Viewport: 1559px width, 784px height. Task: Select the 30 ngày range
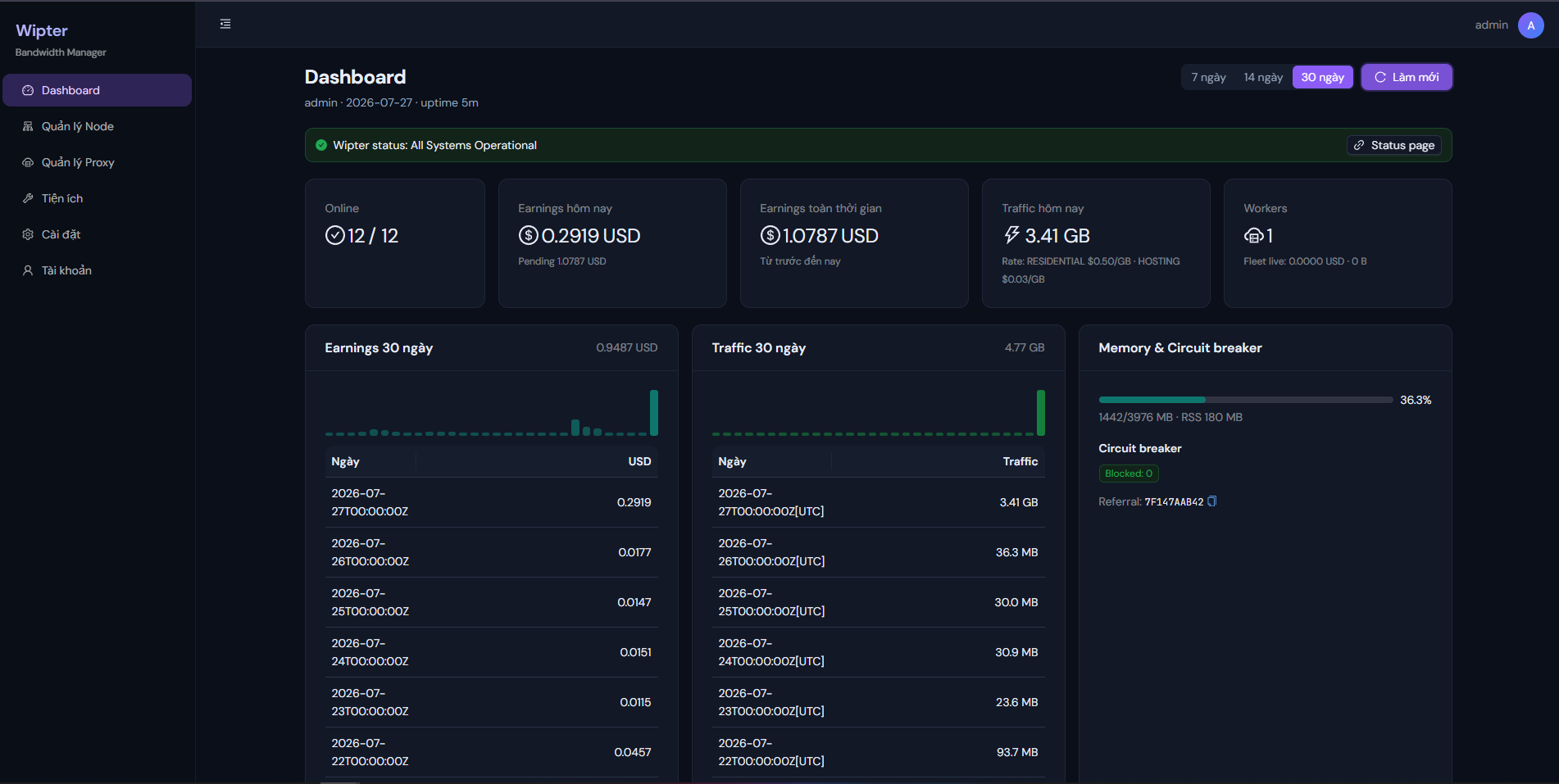coord(1322,77)
